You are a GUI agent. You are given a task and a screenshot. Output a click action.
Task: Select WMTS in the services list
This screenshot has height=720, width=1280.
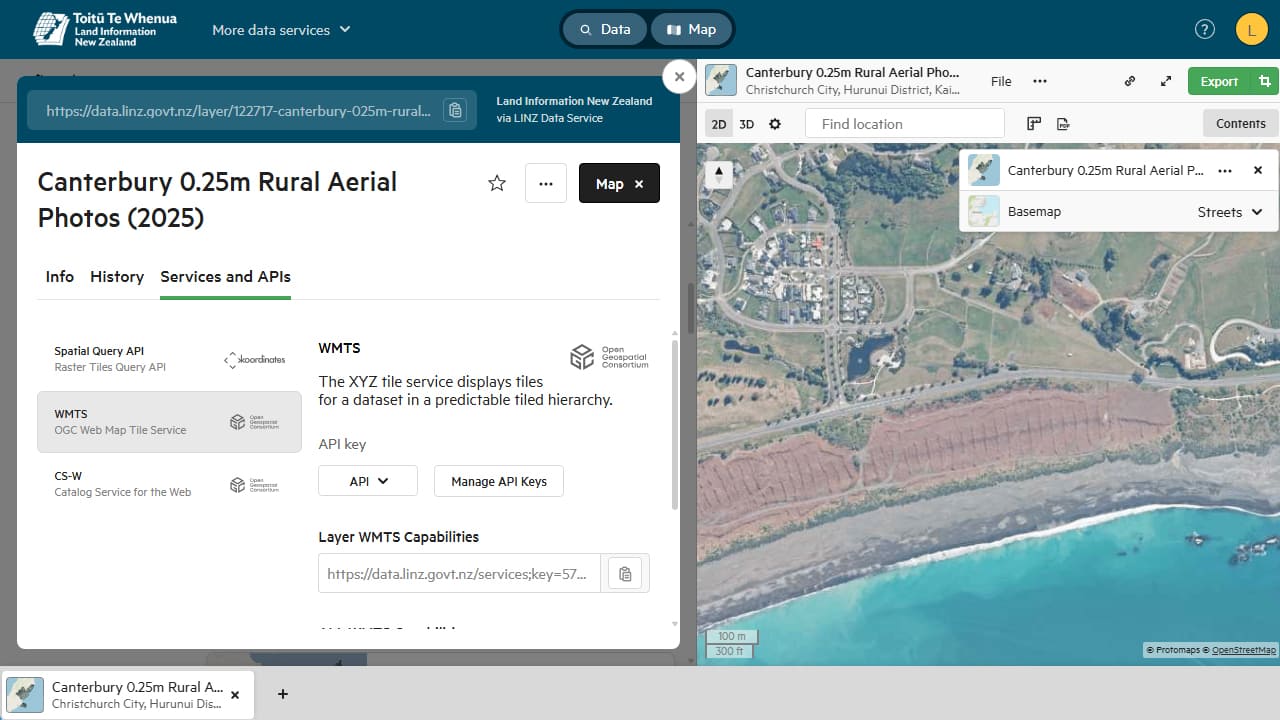(169, 422)
